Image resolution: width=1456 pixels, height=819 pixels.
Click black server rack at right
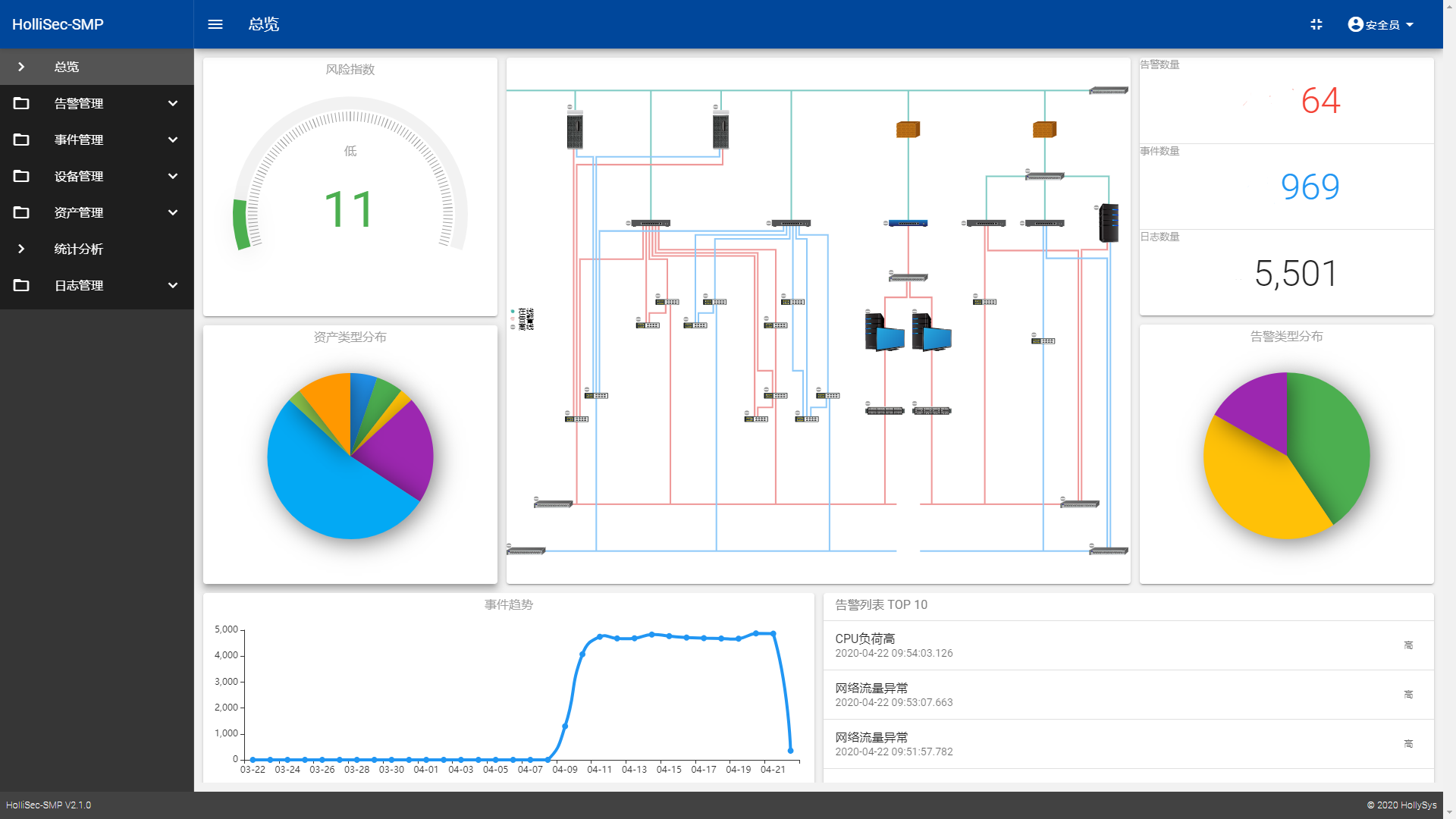(x=1109, y=223)
